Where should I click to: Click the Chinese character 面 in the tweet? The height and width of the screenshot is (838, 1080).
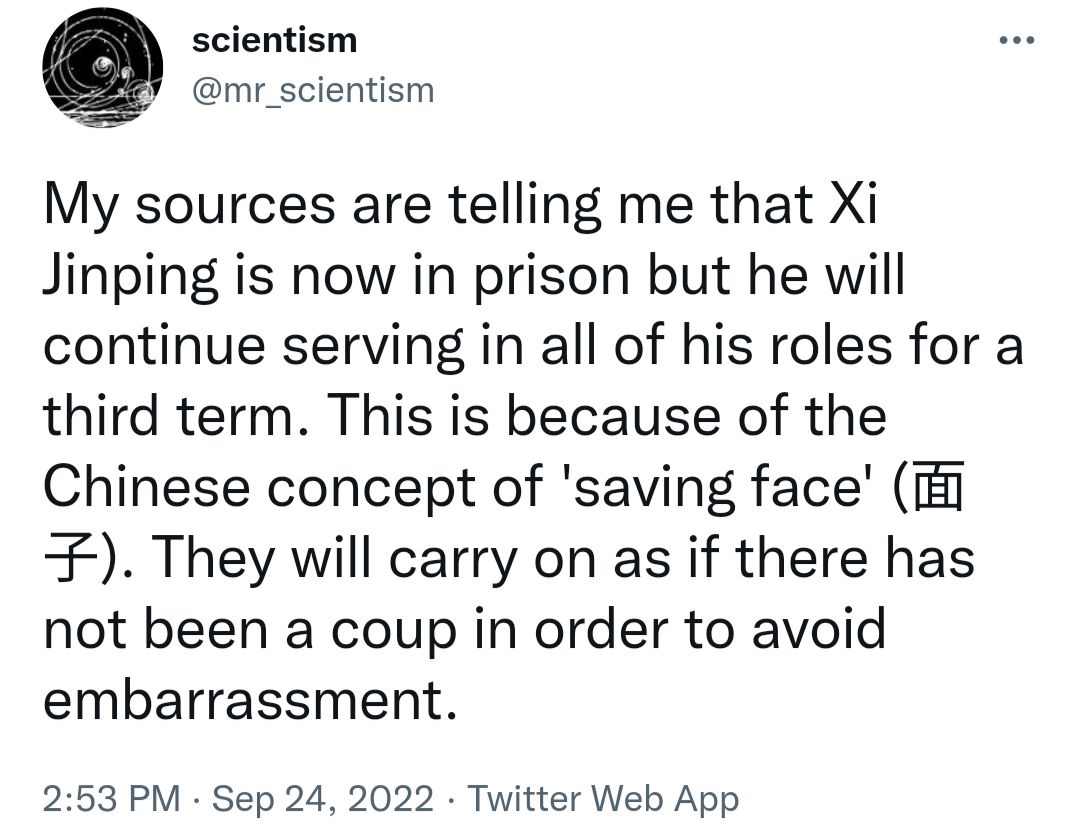click(938, 489)
